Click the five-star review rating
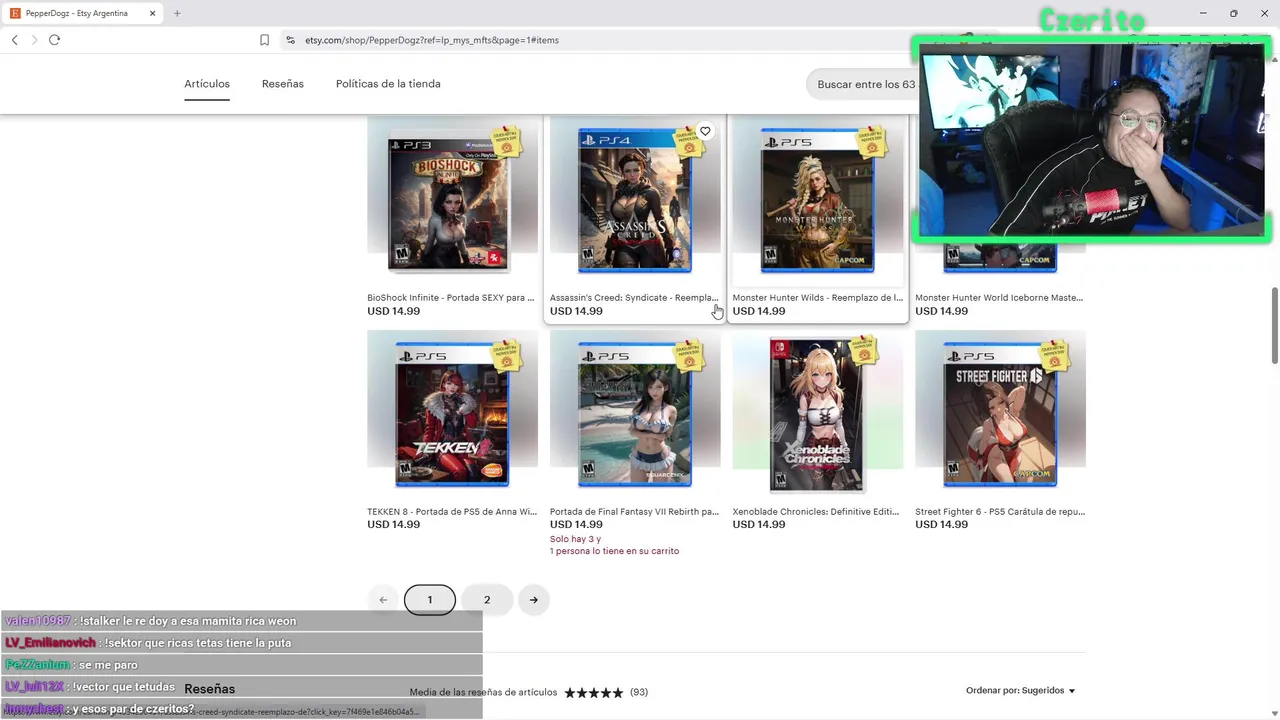 click(x=594, y=692)
